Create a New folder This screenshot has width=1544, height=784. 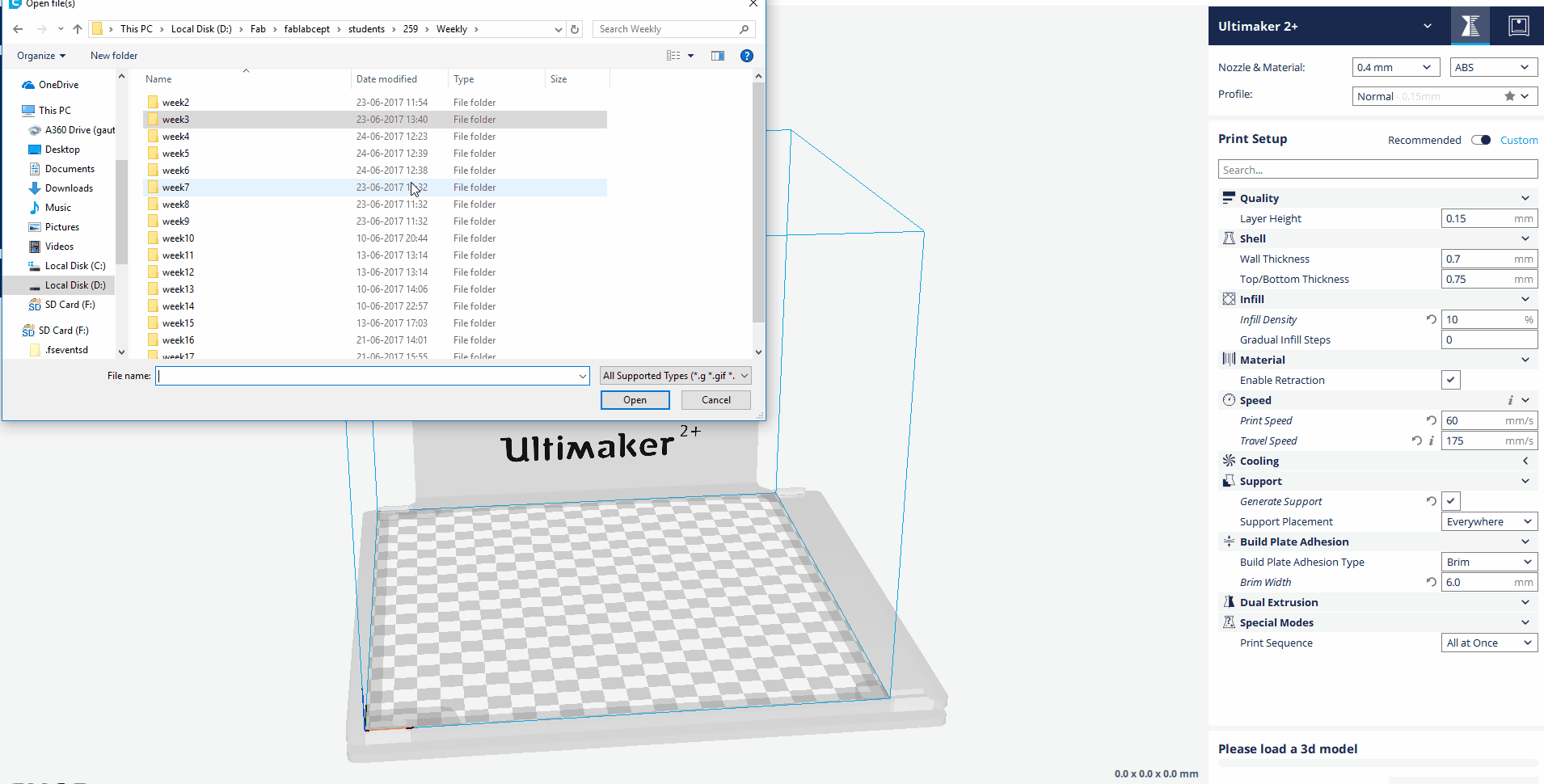tap(114, 56)
